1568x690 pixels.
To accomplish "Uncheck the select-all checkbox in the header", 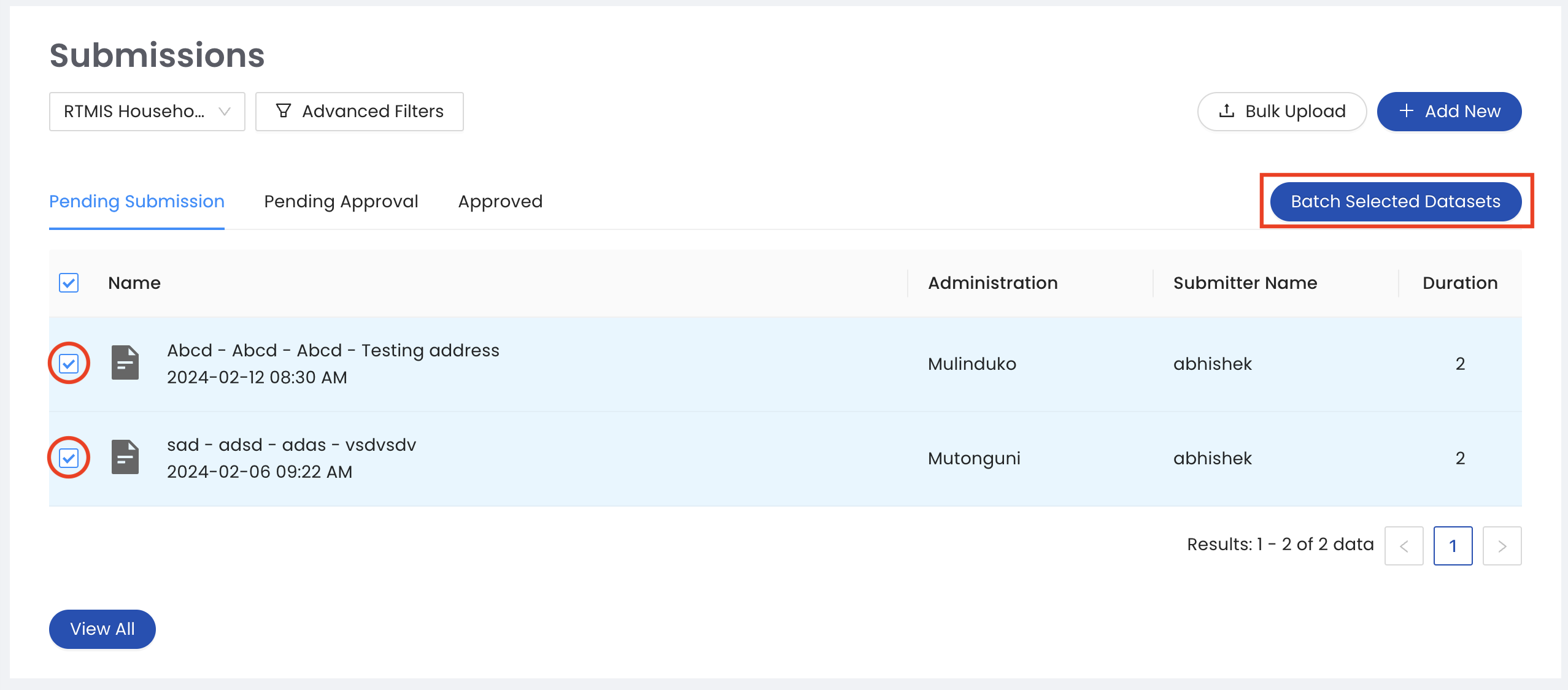I will [68, 283].
